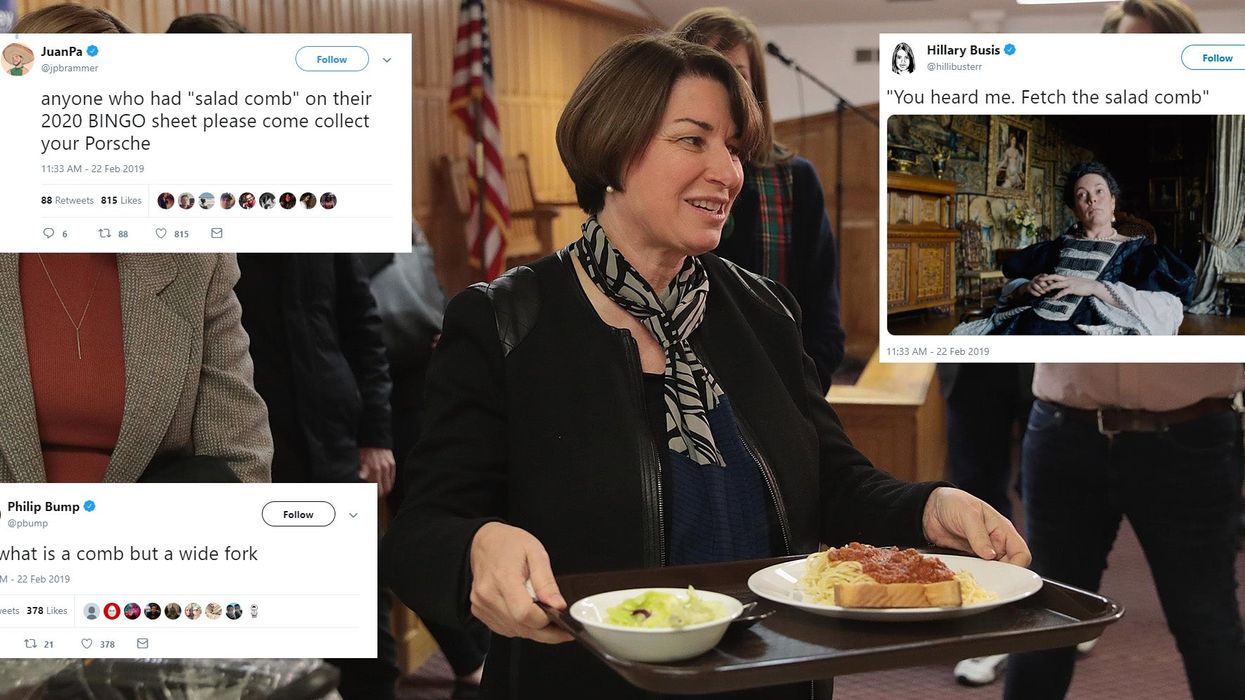
Task: View the 815 Likes on JuanPa's tweet
Action: (122, 200)
